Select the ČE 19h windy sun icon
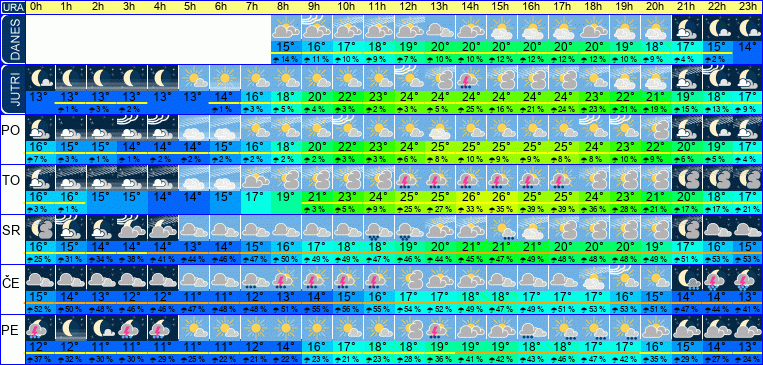 (x=625, y=278)
